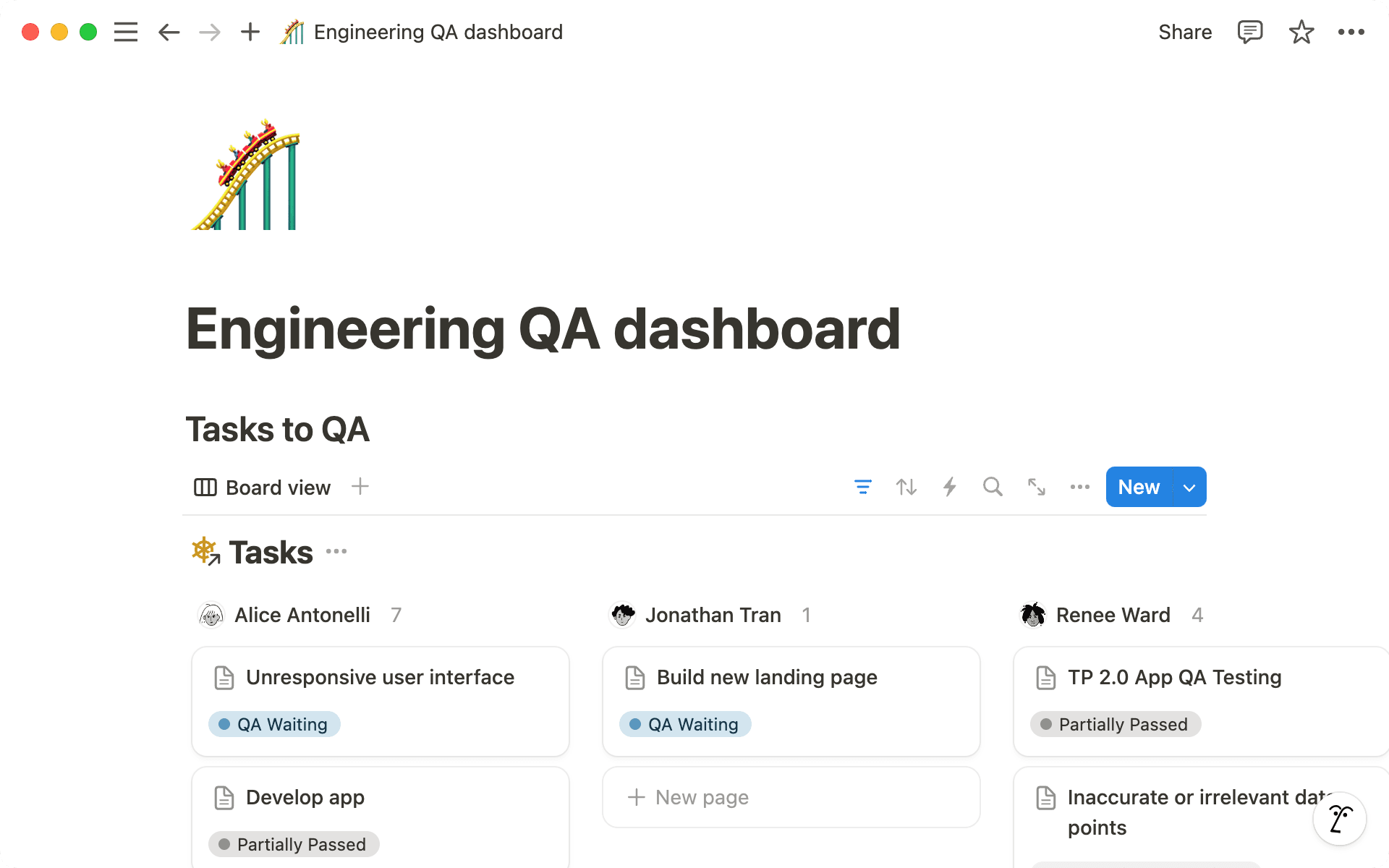Click Renee Ward's avatar

(1033, 614)
